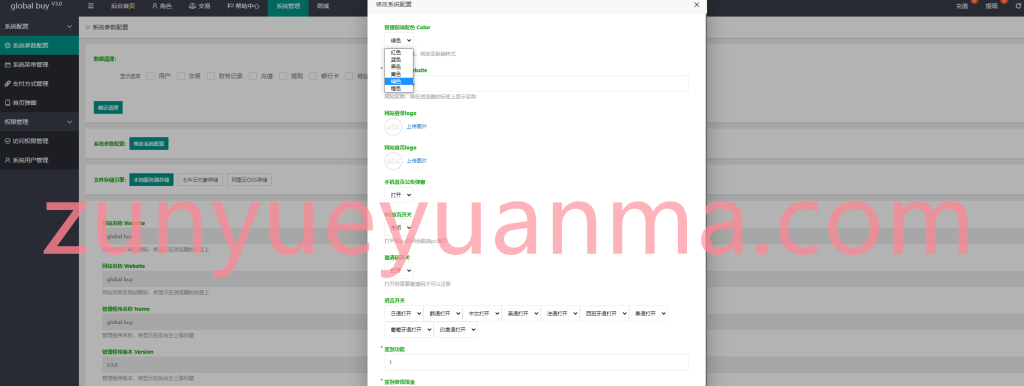This screenshot has width=1024, height=386.
Task: Select 七牛云对象存储 storage button
Action: tap(200, 180)
